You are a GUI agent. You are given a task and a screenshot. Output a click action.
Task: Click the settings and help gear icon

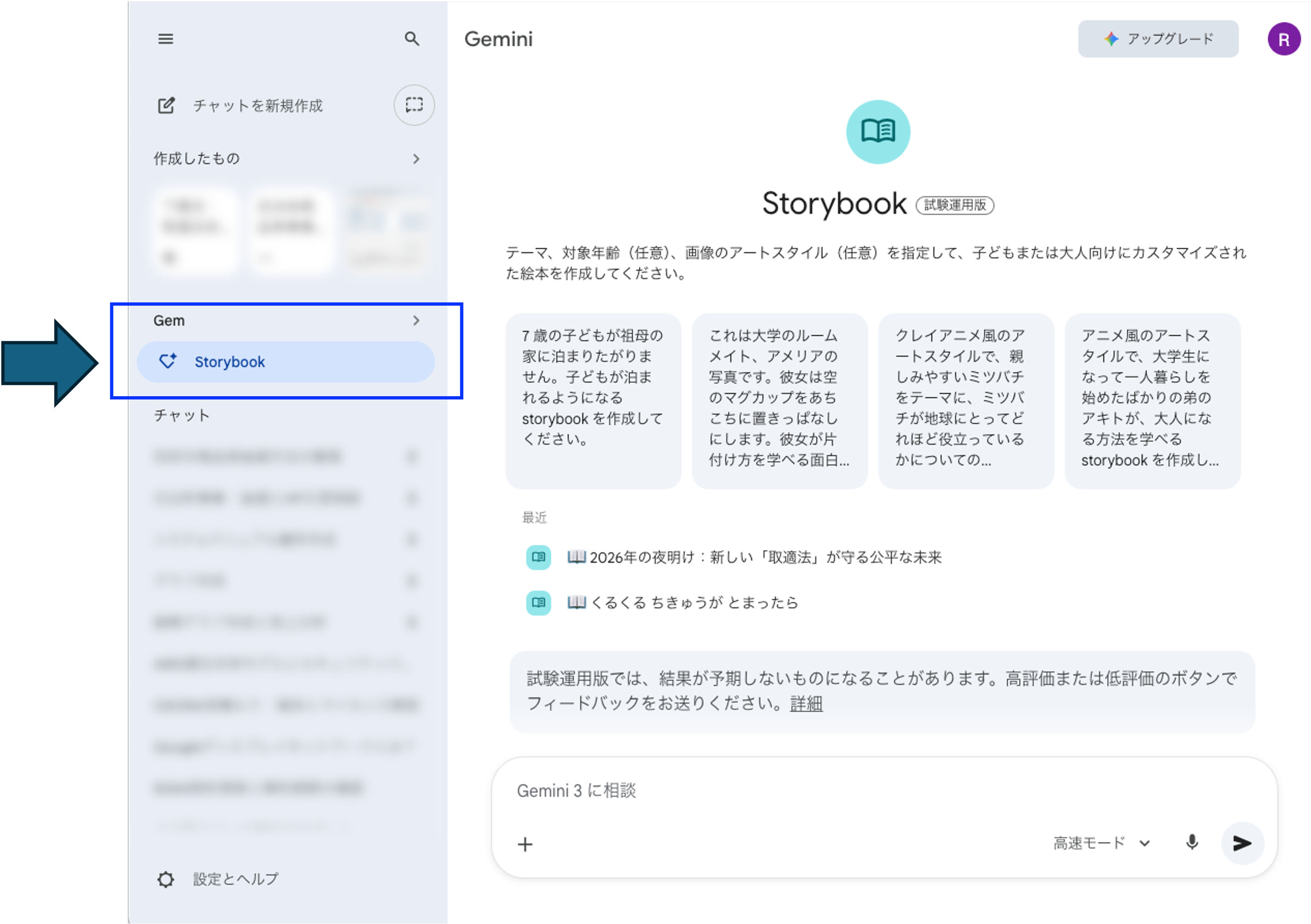166,879
